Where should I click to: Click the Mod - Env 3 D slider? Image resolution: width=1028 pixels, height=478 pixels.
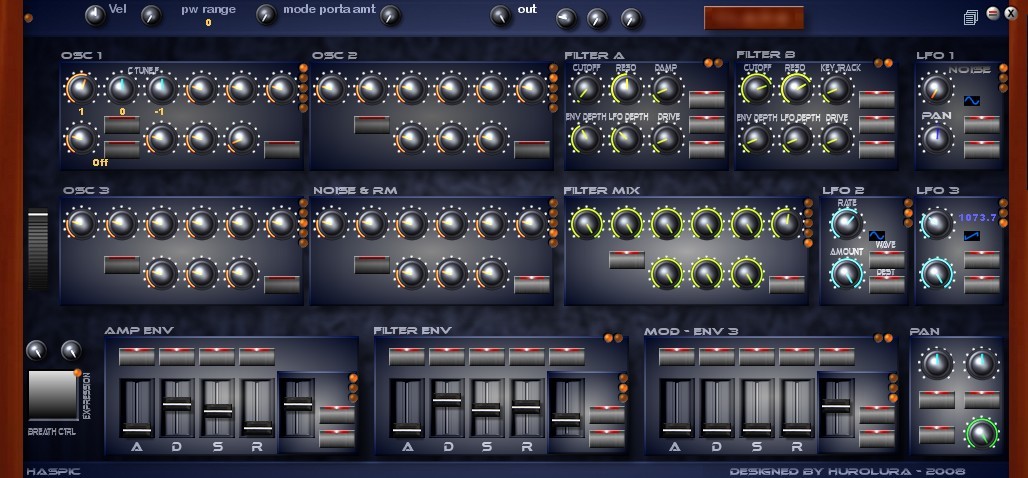[717, 407]
